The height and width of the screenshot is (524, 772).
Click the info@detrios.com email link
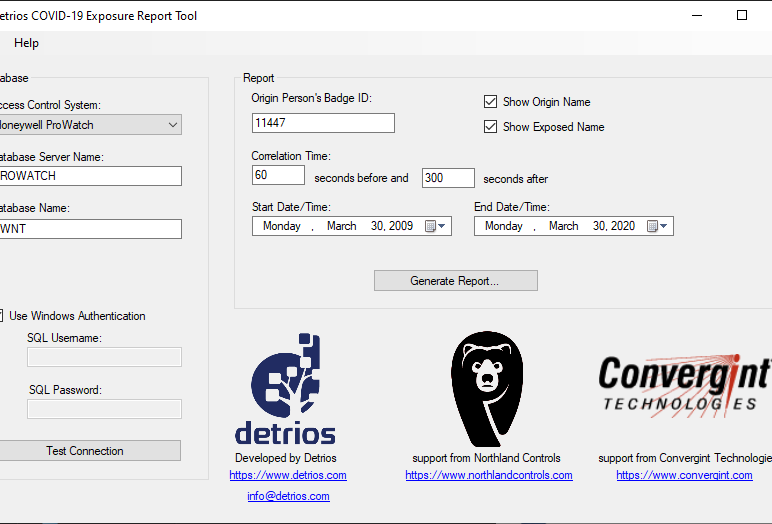click(x=288, y=496)
